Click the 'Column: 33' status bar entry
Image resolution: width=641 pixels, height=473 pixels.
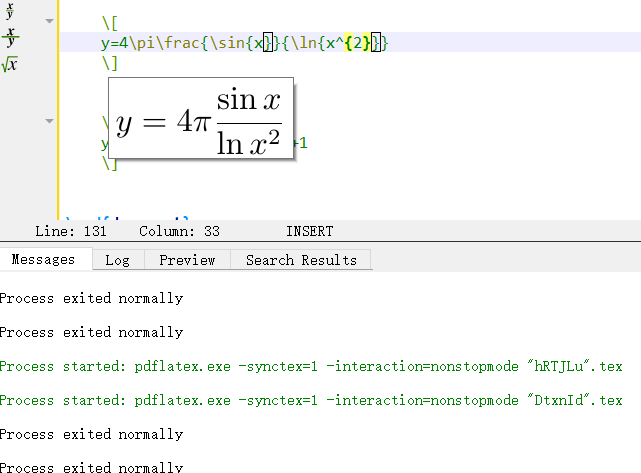point(179,231)
